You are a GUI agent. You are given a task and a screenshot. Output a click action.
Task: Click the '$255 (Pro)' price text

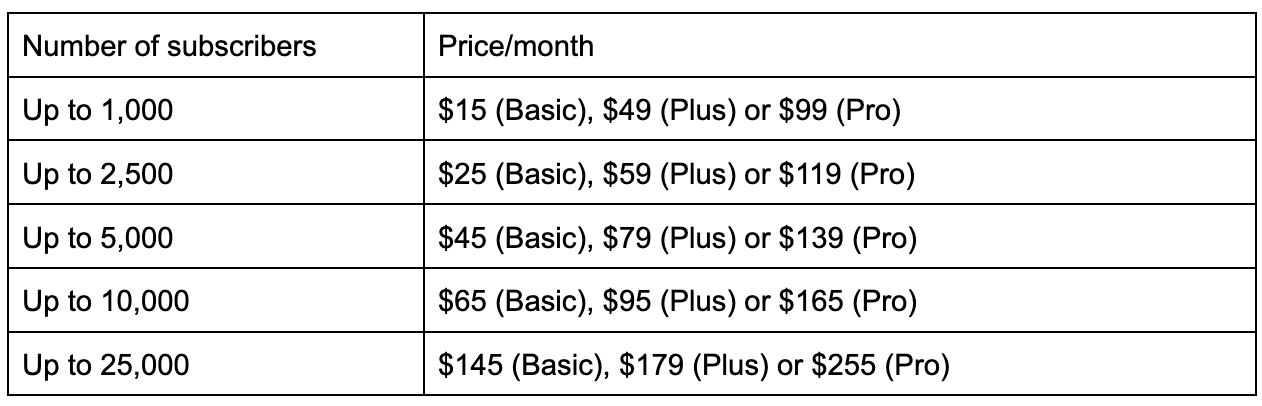[880, 365]
